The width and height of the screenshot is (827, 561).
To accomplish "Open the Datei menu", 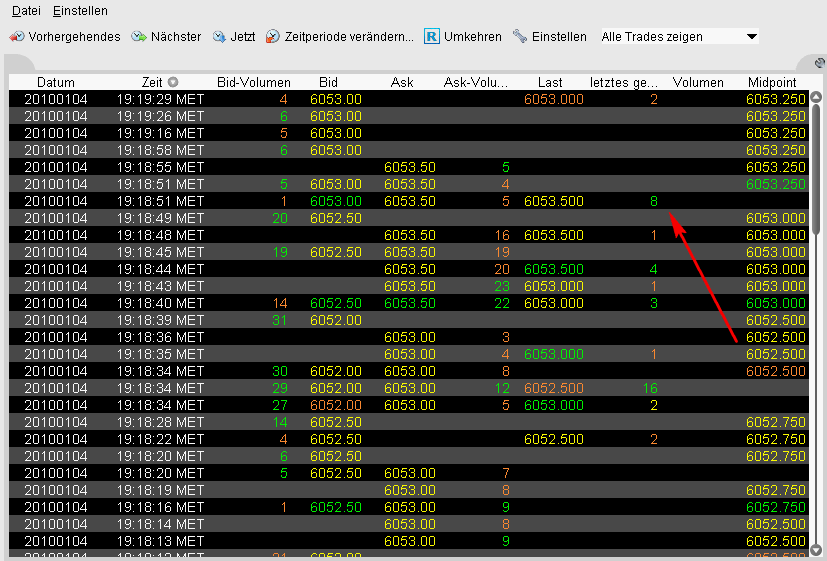I will [26, 11].
